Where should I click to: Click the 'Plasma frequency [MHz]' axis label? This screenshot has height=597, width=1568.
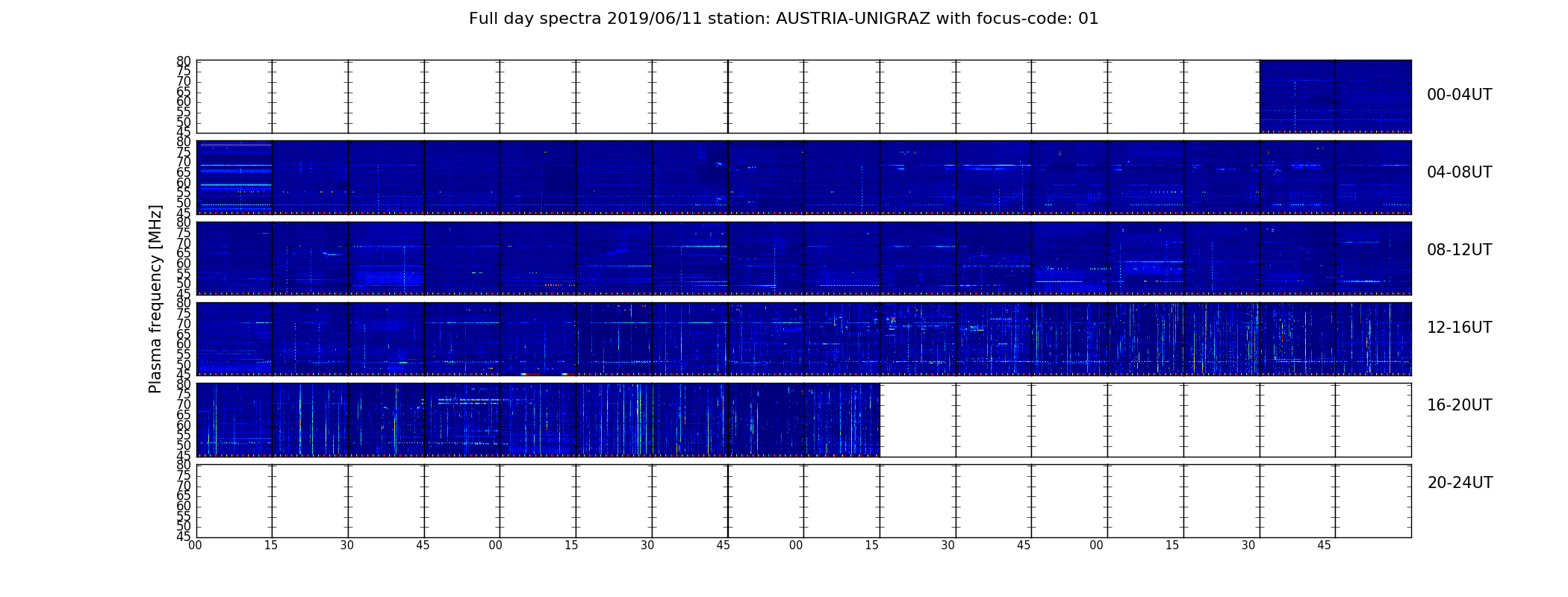155,298
